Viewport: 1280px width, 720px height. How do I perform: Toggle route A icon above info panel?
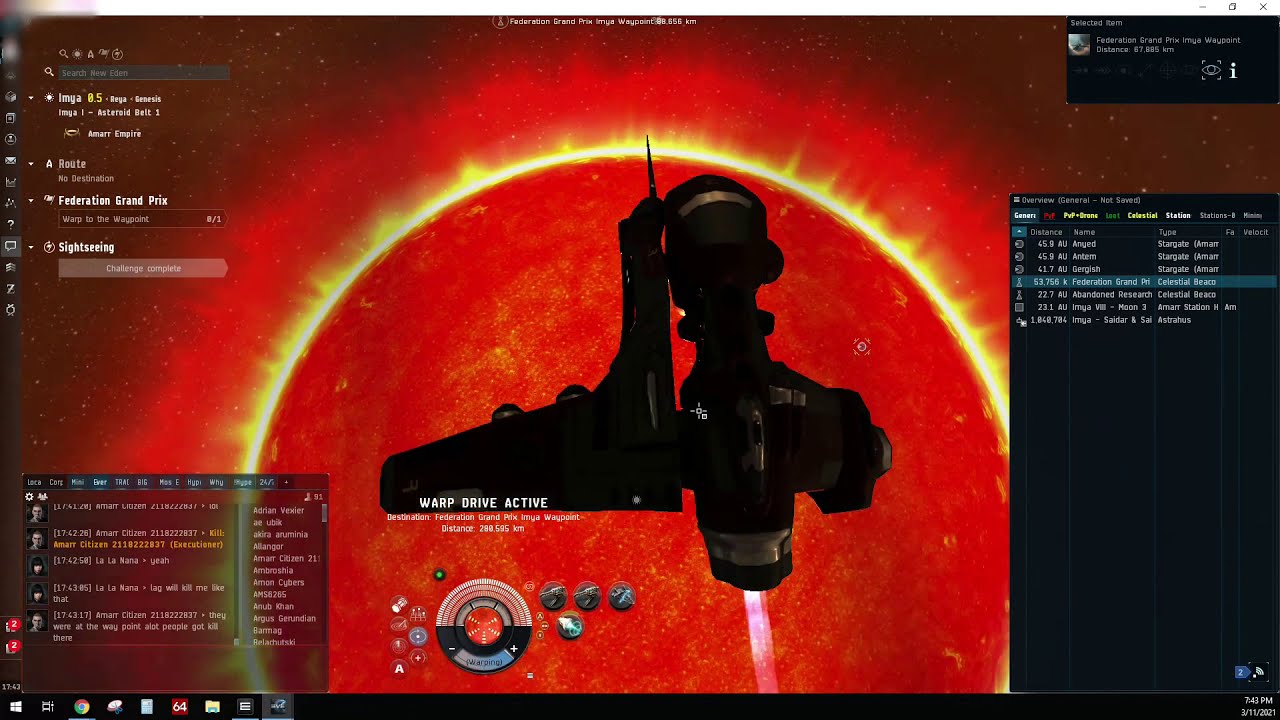pos(90,54)
